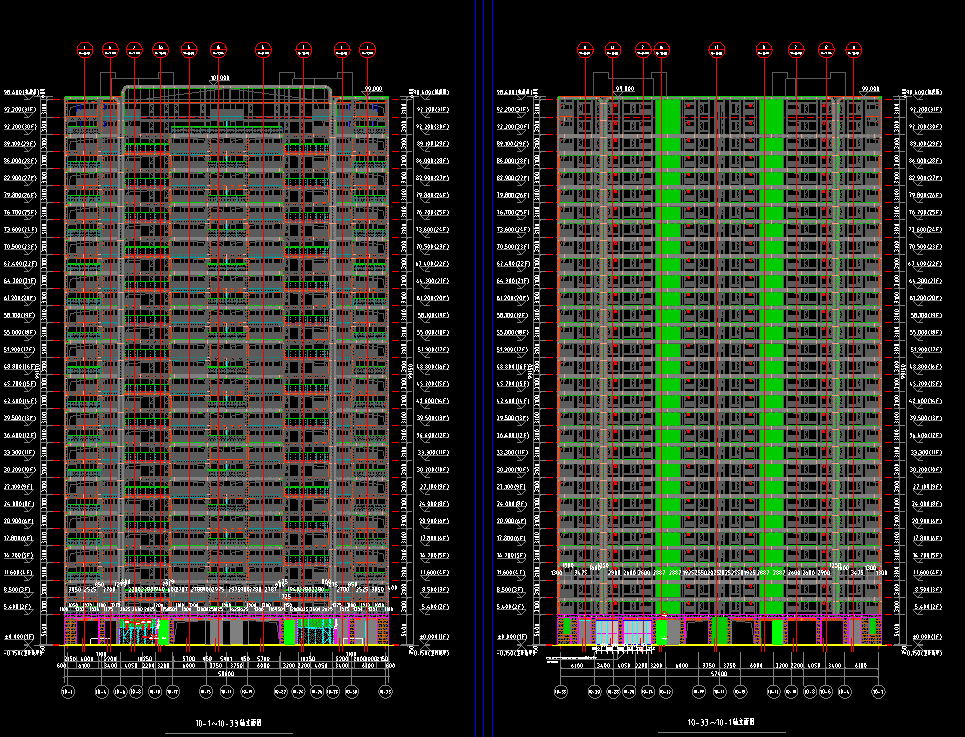Select the yellow ground line under right elevation
Screen dimensions: 965x737
coord(718,646)
